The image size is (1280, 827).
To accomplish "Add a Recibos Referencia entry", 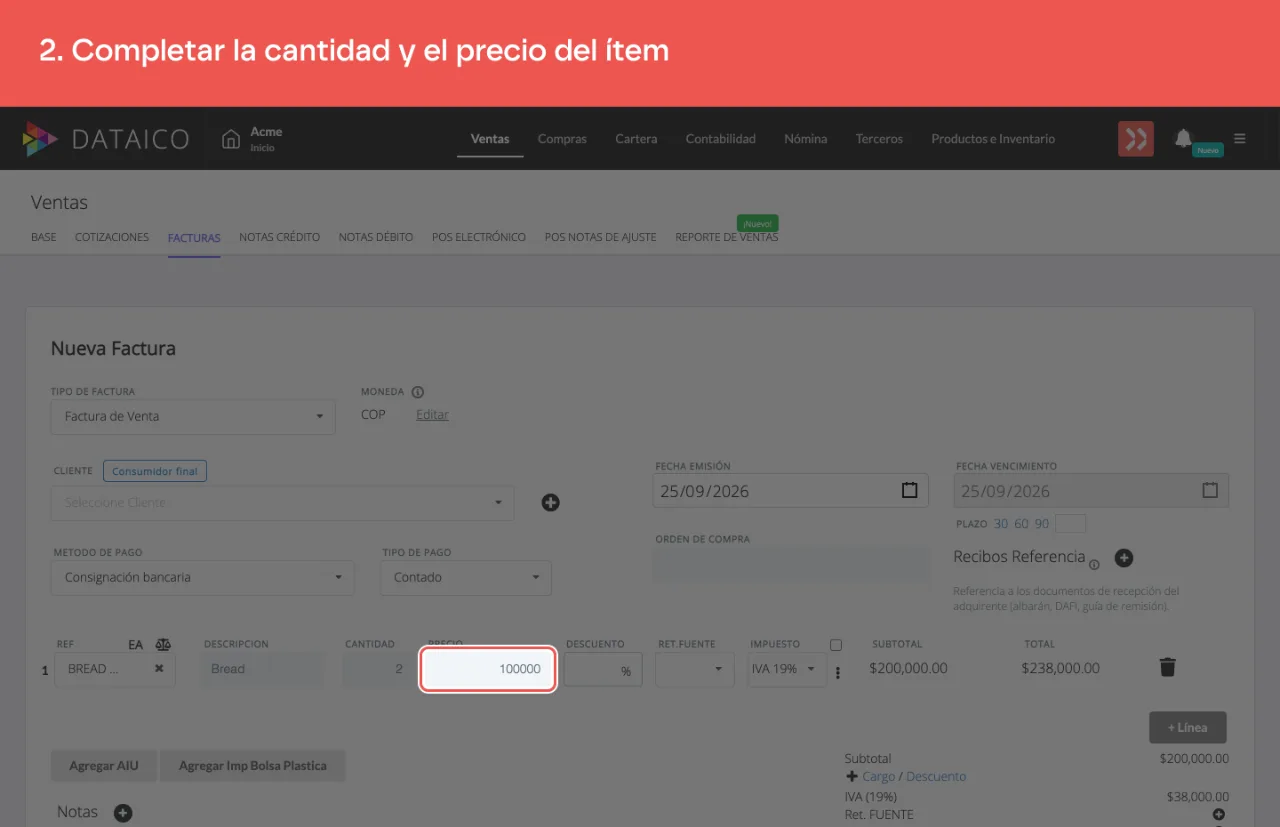I will pos(1123,558).
